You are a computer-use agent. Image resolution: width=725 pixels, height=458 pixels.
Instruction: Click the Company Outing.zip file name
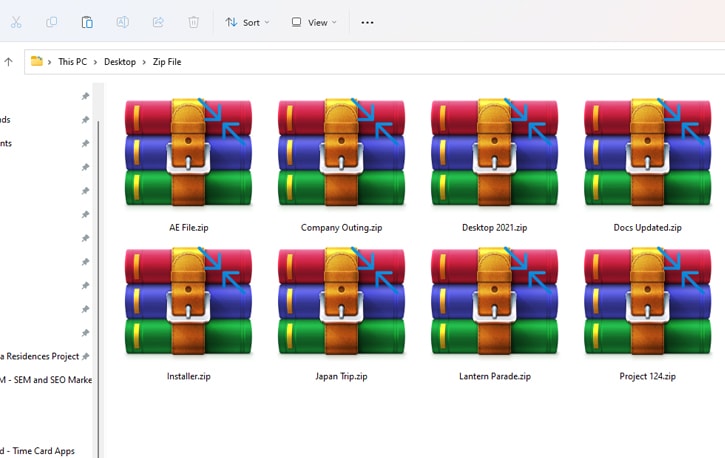[341, 227]
